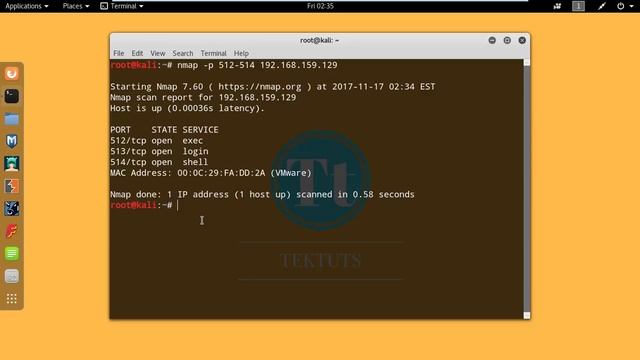Open the File menu
This screenshot has height=360, width=640.
(119, 53)
